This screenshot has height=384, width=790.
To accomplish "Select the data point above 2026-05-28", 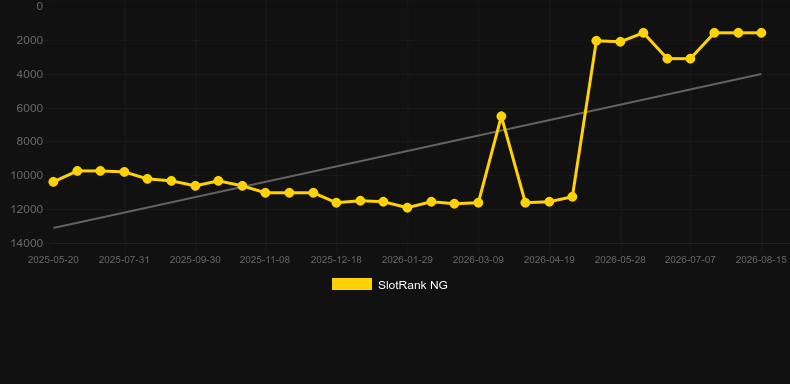I will (x=620, y=42).
